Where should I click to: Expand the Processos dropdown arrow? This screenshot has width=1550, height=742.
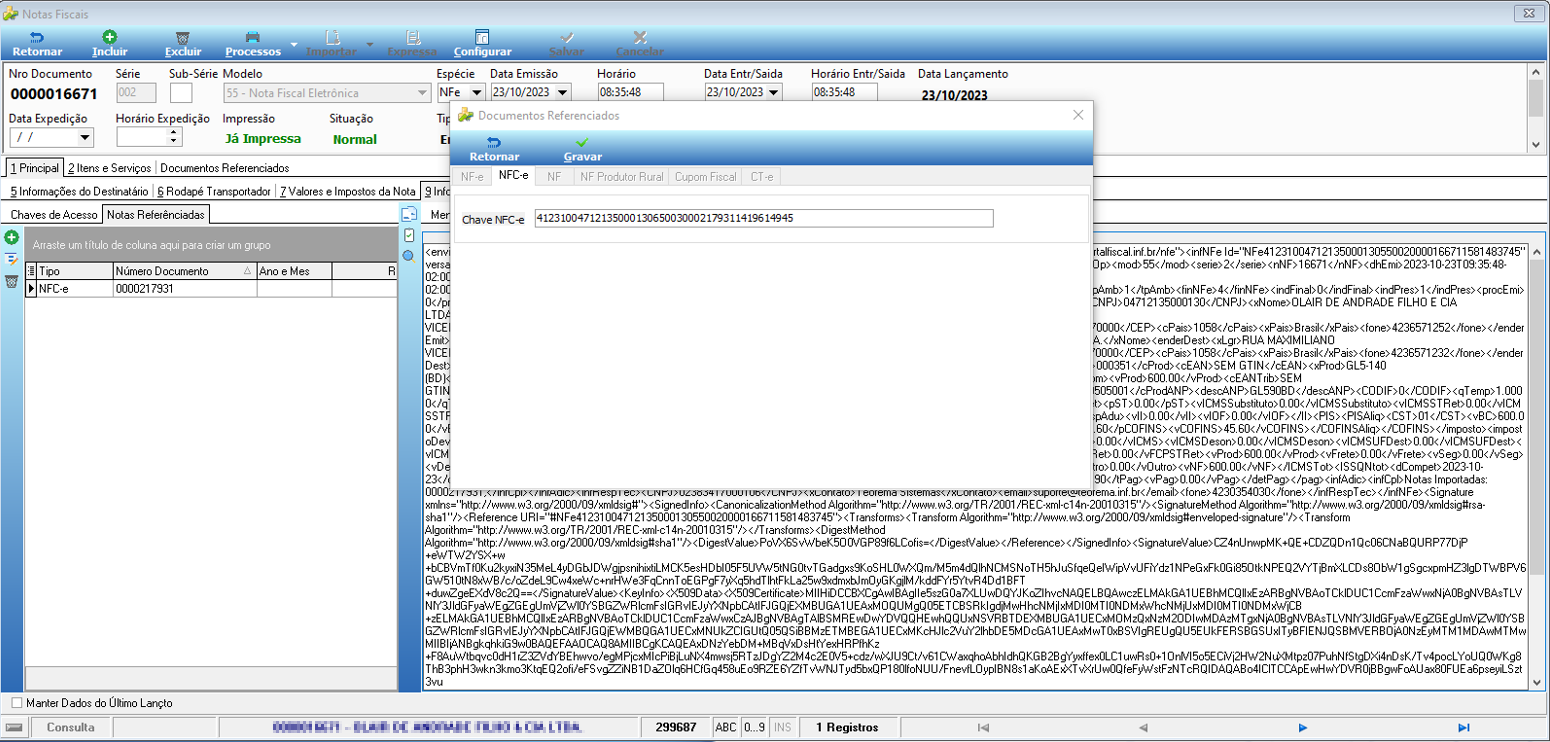(294, 45)
